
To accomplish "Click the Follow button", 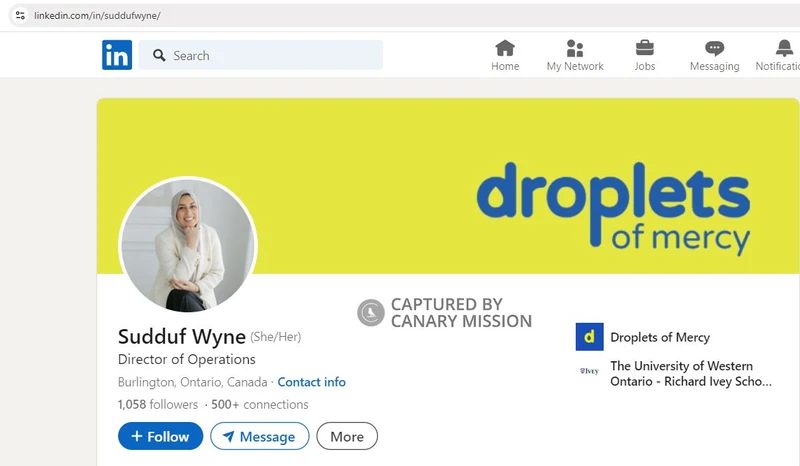I will click(x=160, y=436).
